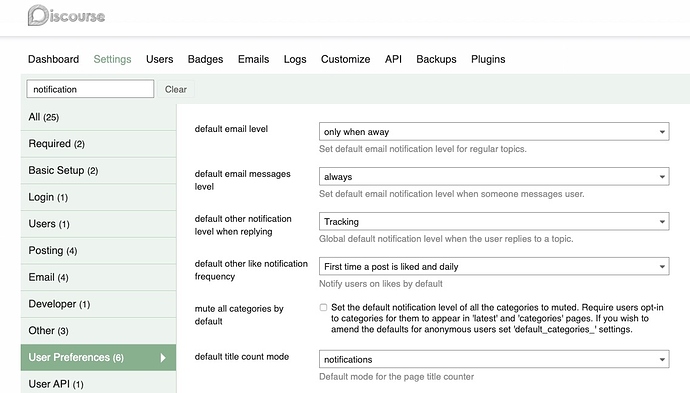Click the 'default email messages level' label

coord(242,180)
